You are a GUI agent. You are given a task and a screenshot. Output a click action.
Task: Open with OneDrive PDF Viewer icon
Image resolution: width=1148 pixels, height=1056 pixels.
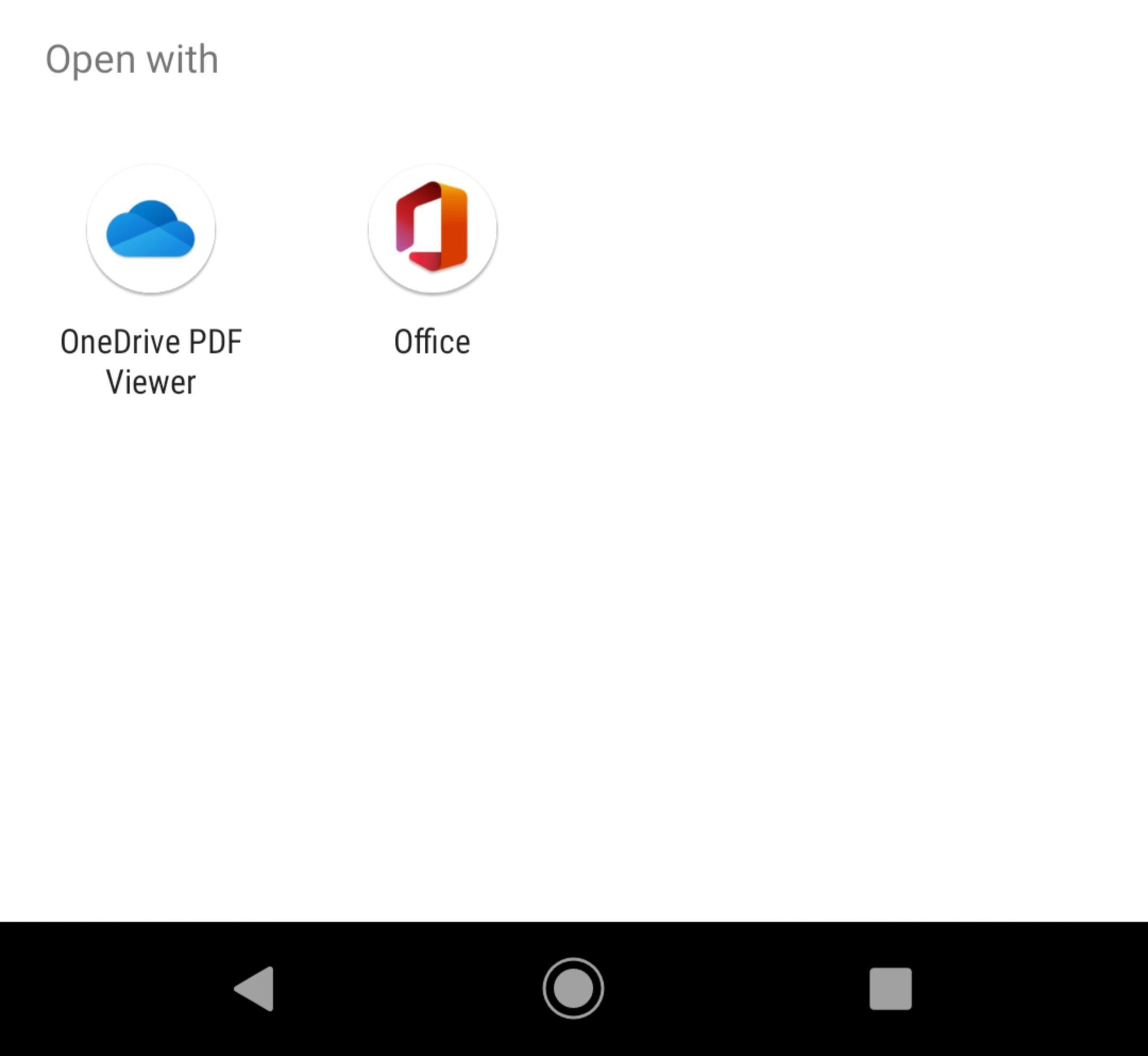pos(151,229)
